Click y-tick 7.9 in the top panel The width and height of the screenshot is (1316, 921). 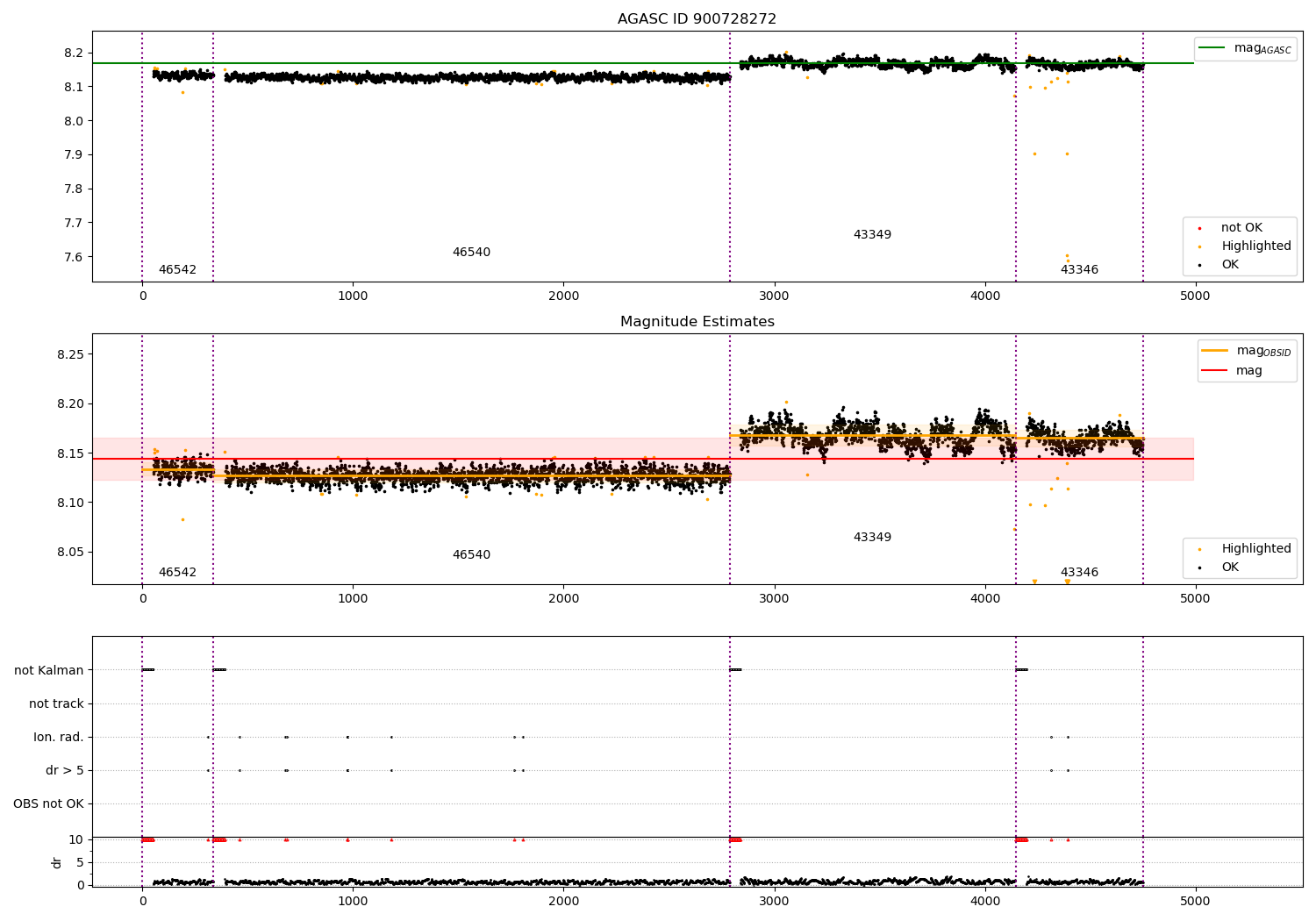(74, 155)
